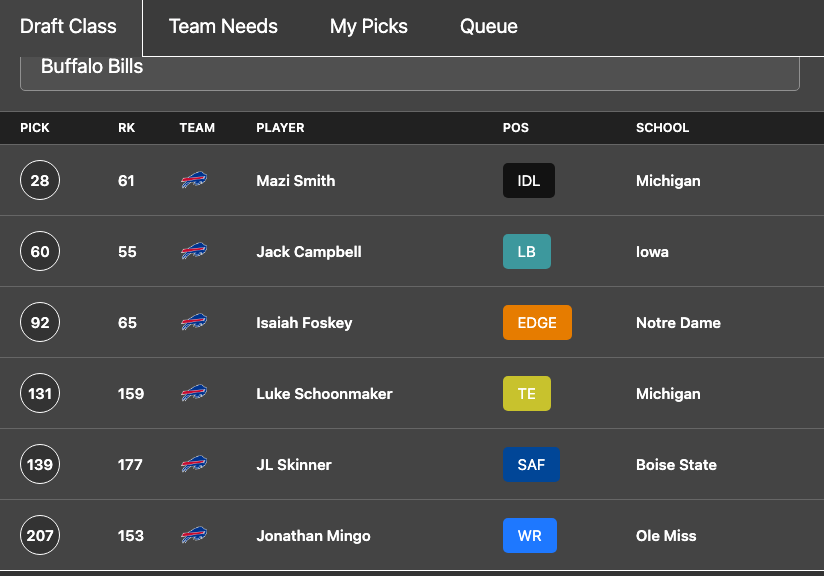The image size is (824, 576).
Task: Sort by the RK column header
Action: pos(126,128)
